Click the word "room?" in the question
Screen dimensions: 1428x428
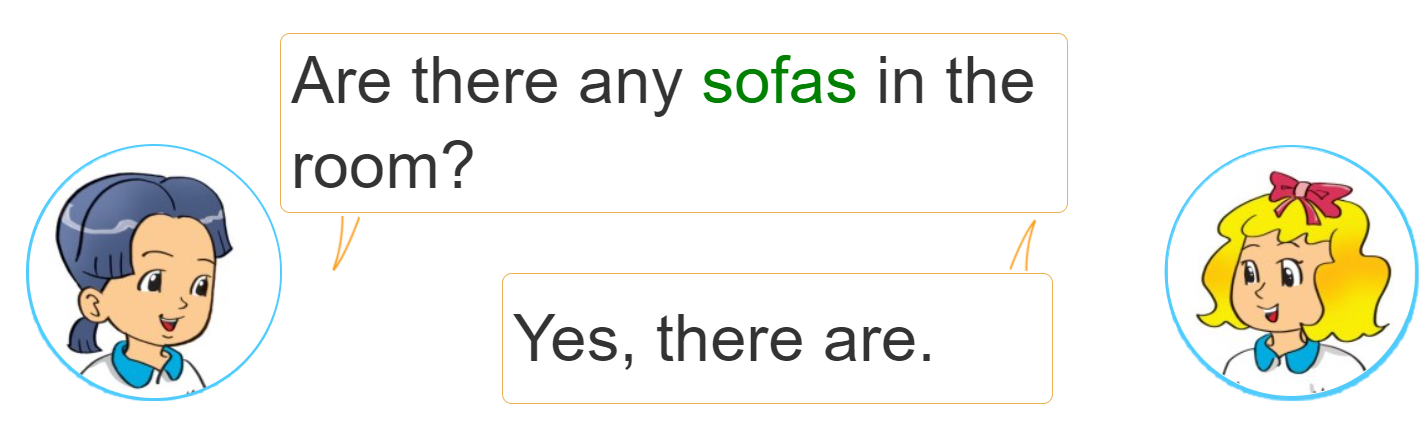click(381, 167)
